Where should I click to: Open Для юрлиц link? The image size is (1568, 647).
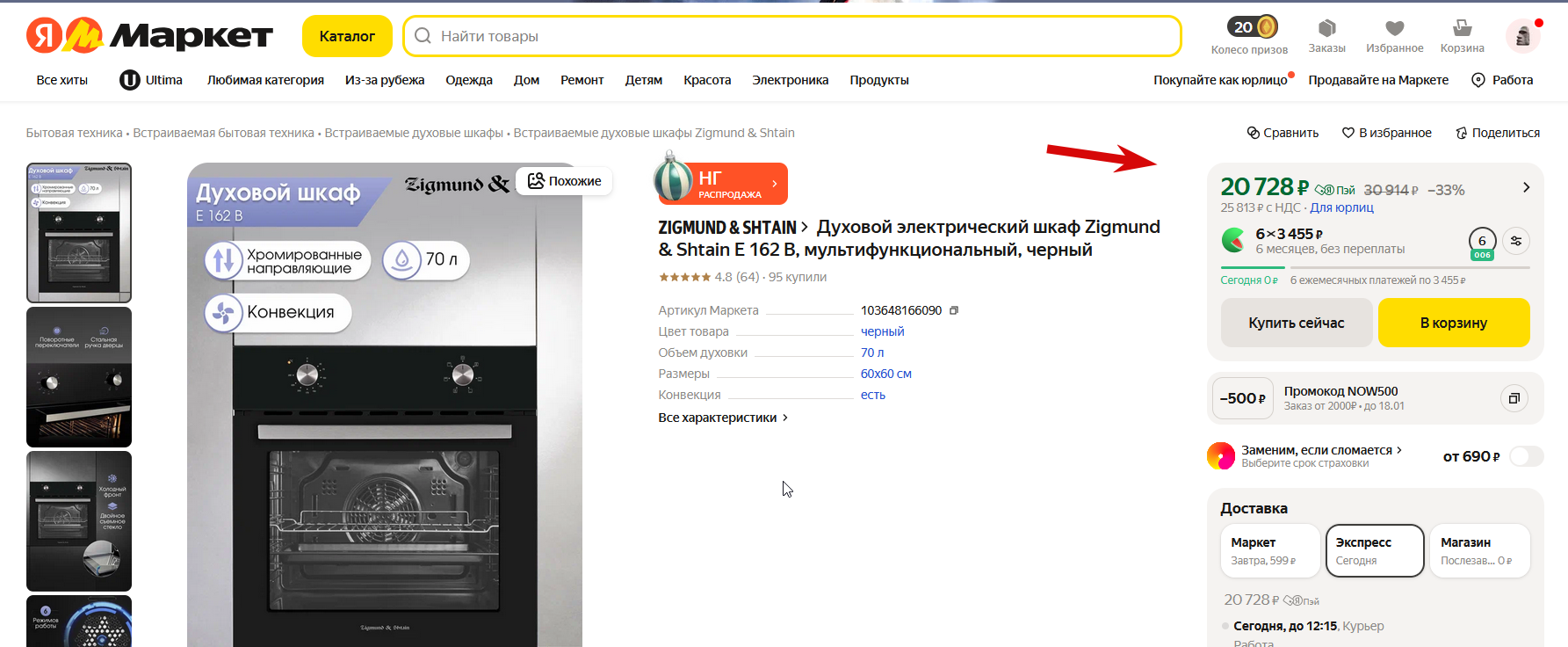coord(1341,207)
